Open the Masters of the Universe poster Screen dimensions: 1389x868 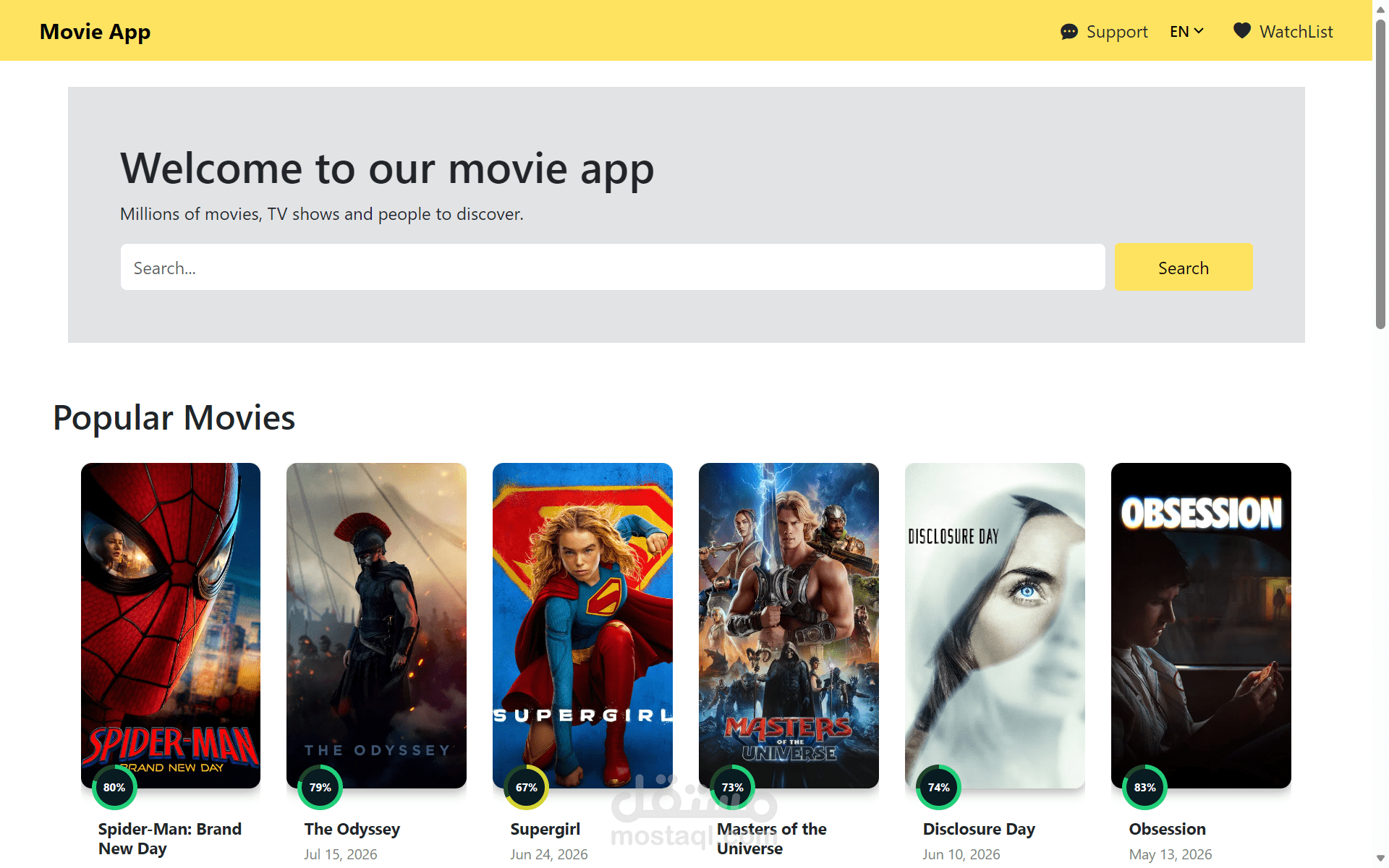pyautogui.click(x=789, y=626)
